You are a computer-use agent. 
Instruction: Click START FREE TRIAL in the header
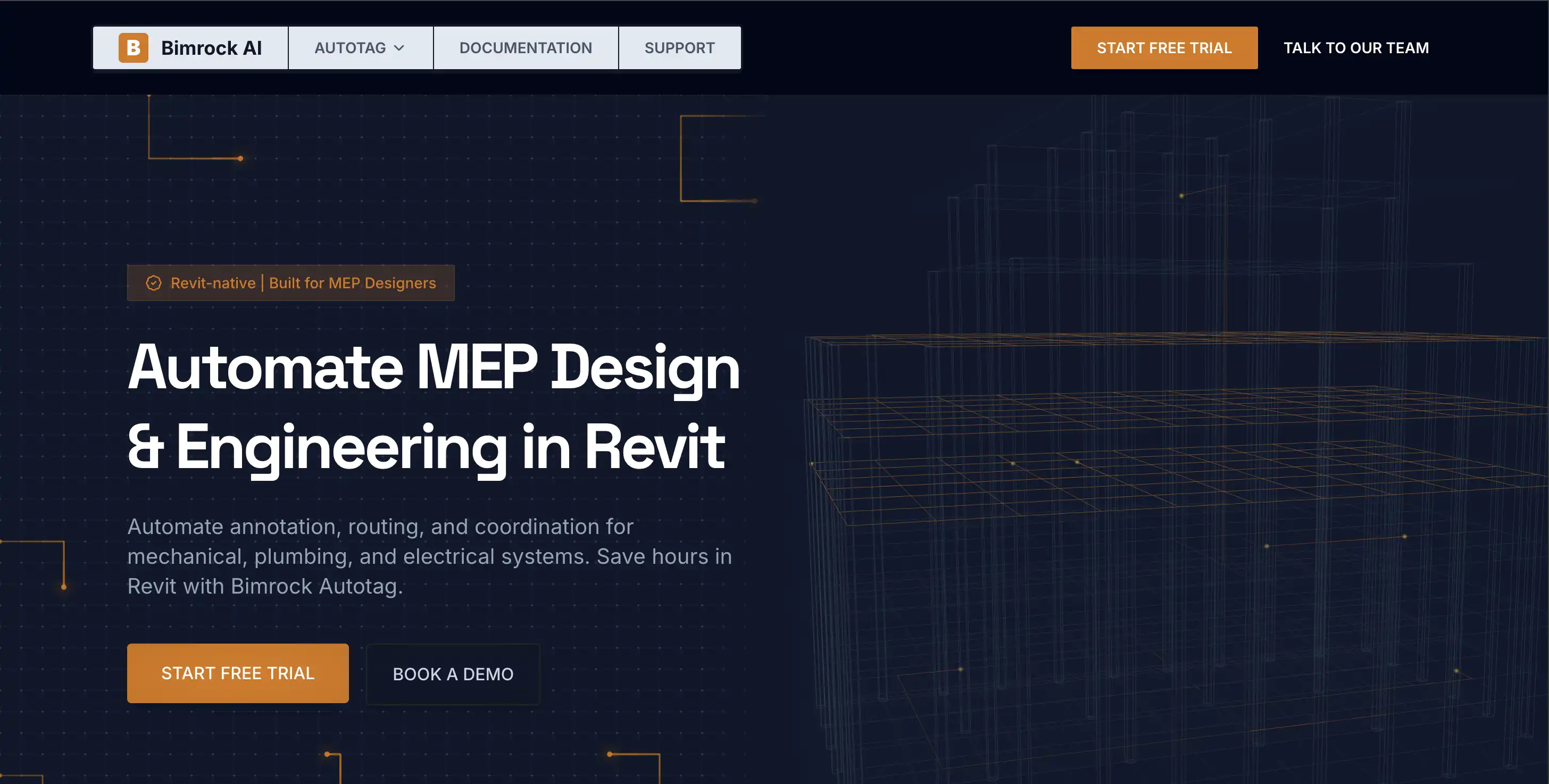pos(1163,47)
